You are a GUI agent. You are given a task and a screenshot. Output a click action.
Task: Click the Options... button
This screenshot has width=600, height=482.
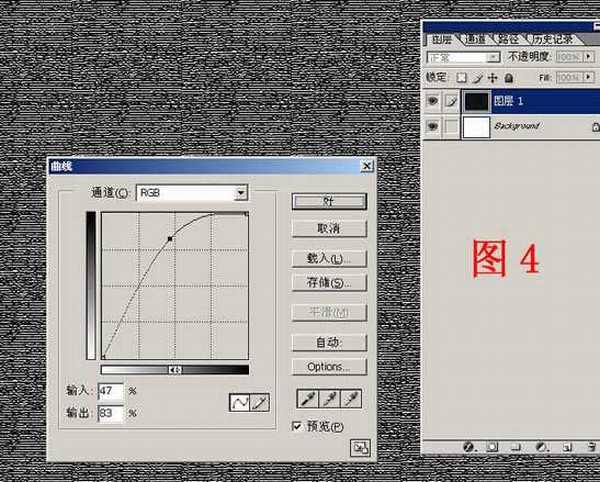pos(329,367)
